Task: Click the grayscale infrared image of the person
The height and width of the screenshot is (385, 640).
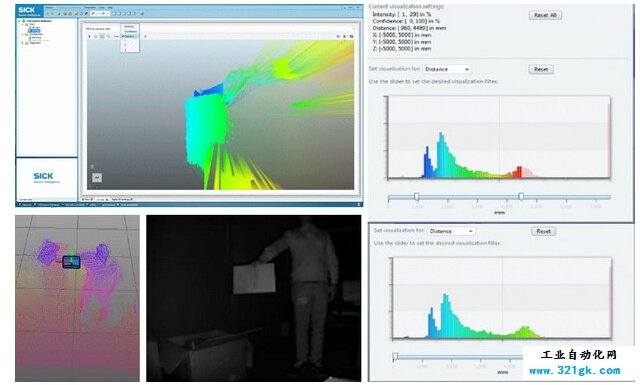Action: click(x=253, y=298)
